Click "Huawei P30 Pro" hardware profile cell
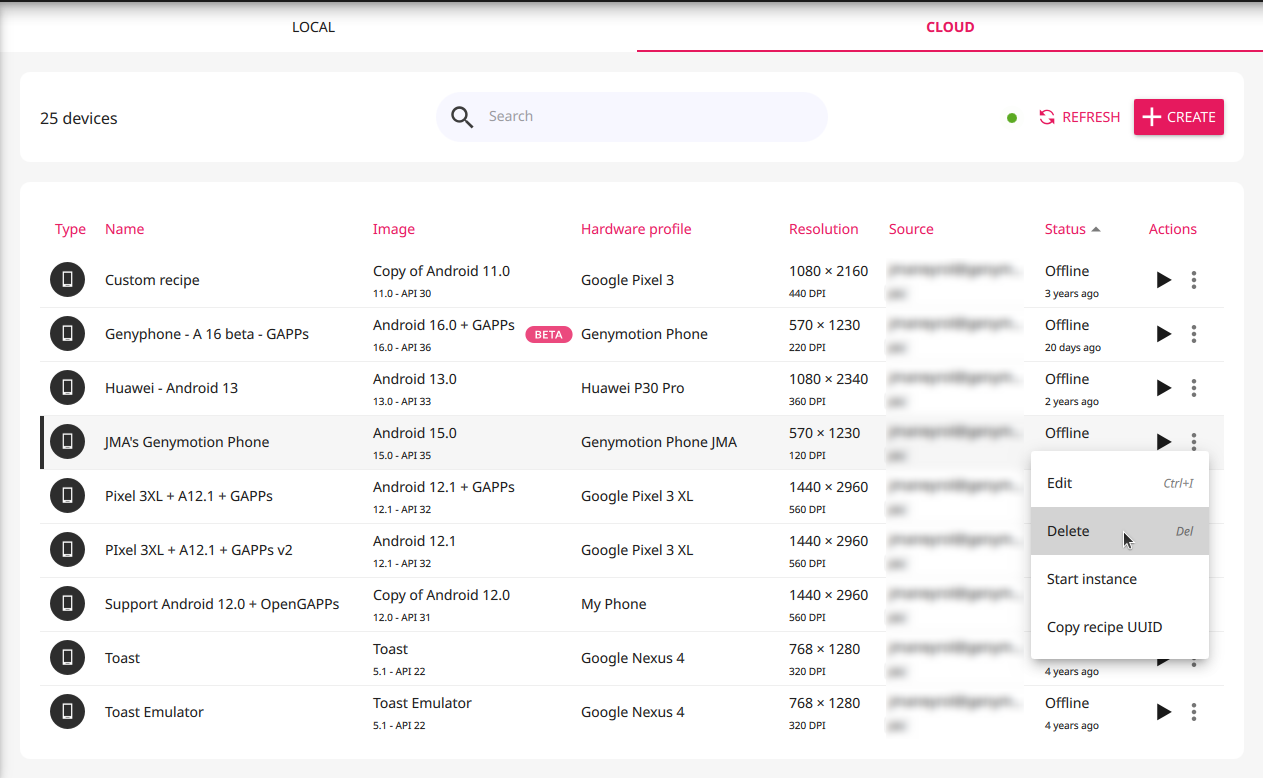The width and height of the screenshot is (1263, 778). [x=633, y=388]
